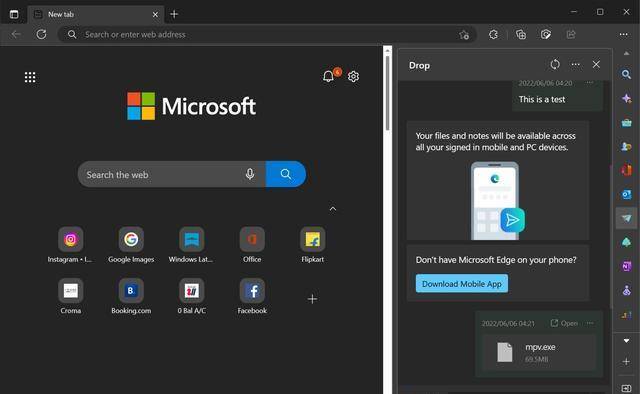The height and width of the screenshot is (394, 640).
Task: Click the Your files and notes info card
Action: [x=498, y=180]
